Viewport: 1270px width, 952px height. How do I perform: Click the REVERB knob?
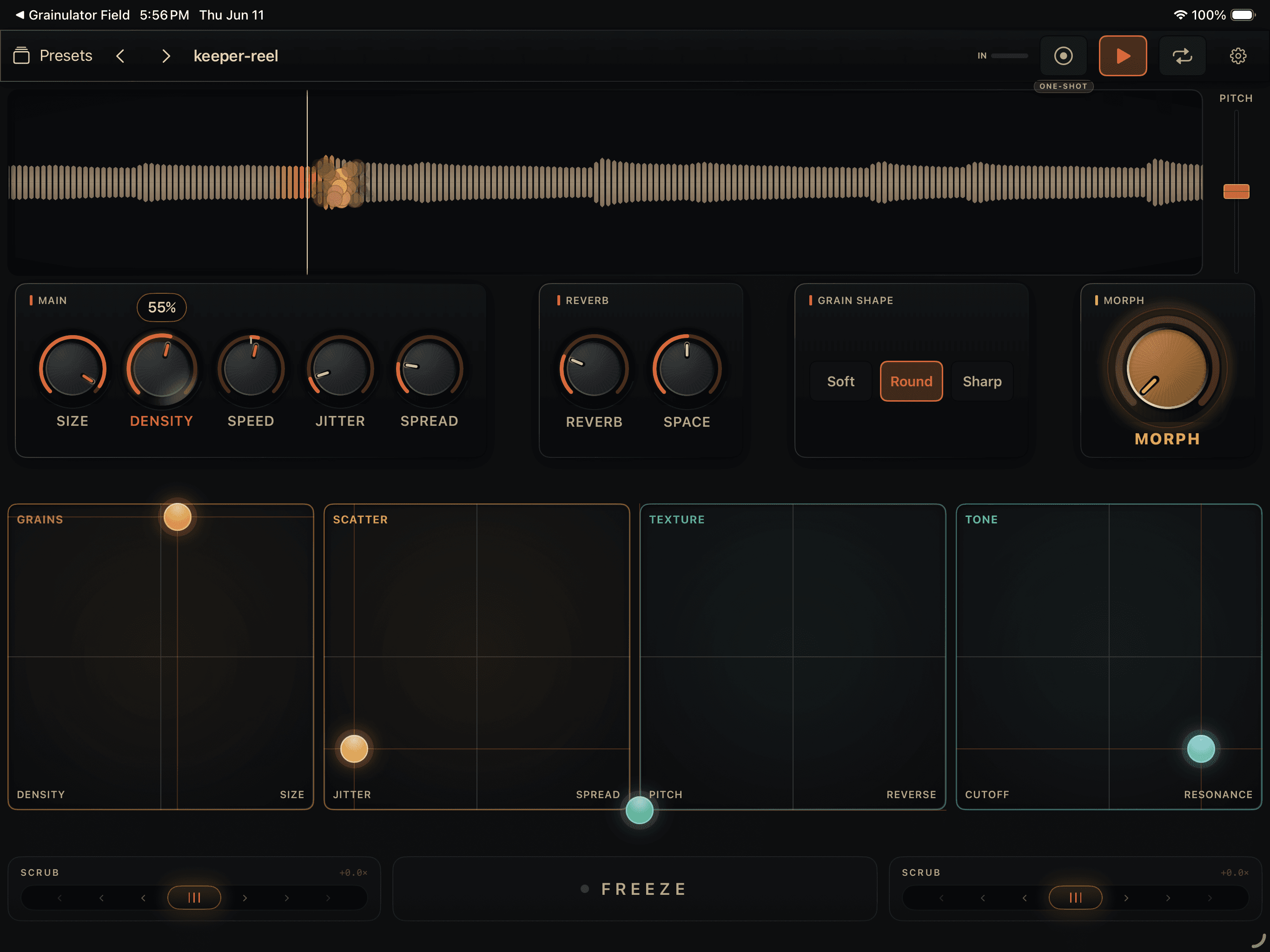594,369
